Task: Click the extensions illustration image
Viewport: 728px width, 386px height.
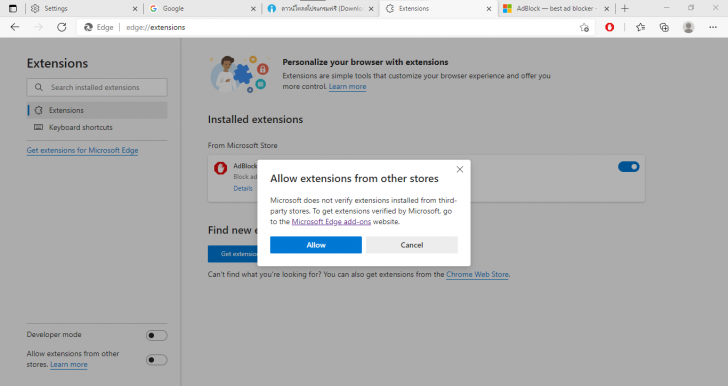Action: coord(240,74)
